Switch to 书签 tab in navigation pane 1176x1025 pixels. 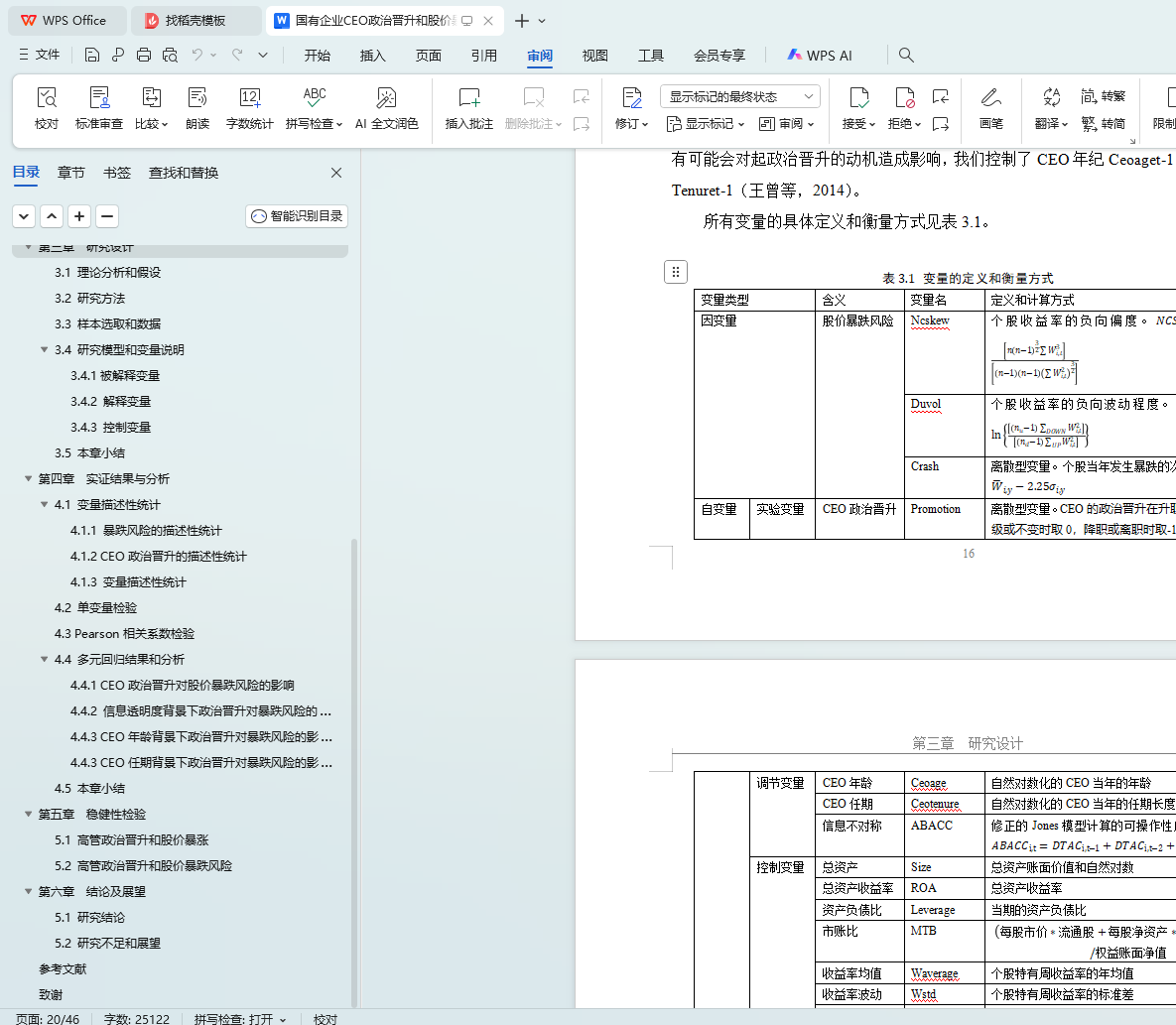coord(117,174)
